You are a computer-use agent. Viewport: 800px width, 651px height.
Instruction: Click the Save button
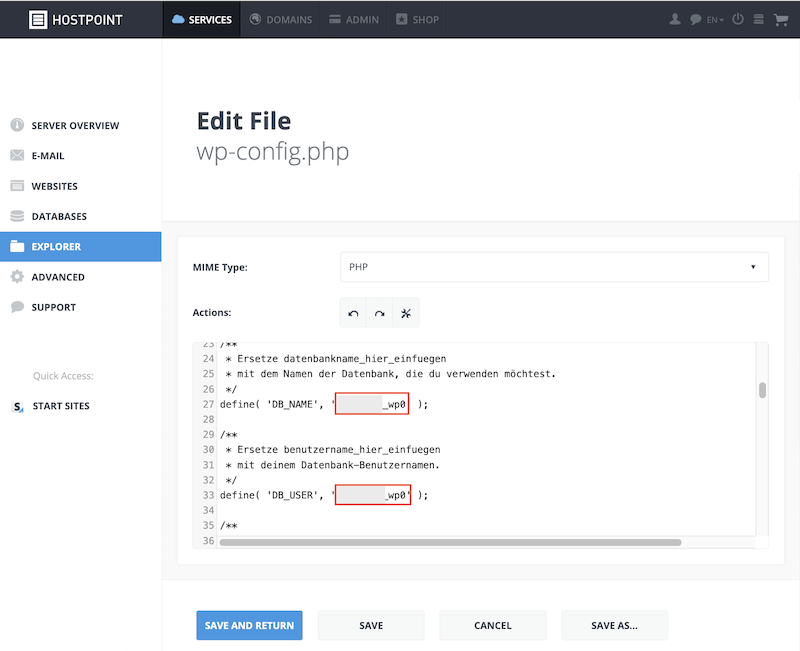[371, 625]
